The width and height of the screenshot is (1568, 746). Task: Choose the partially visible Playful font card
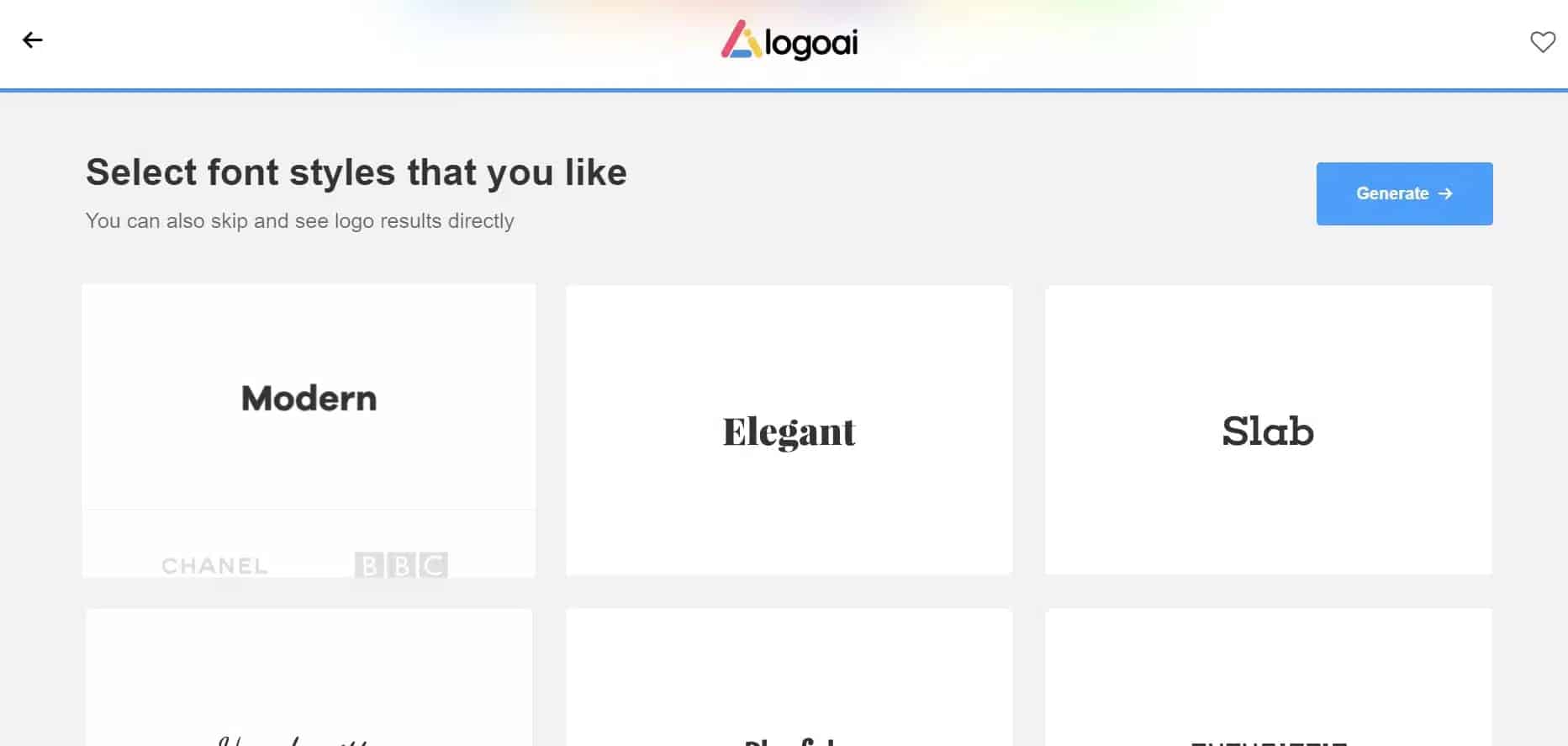[789, 677]
